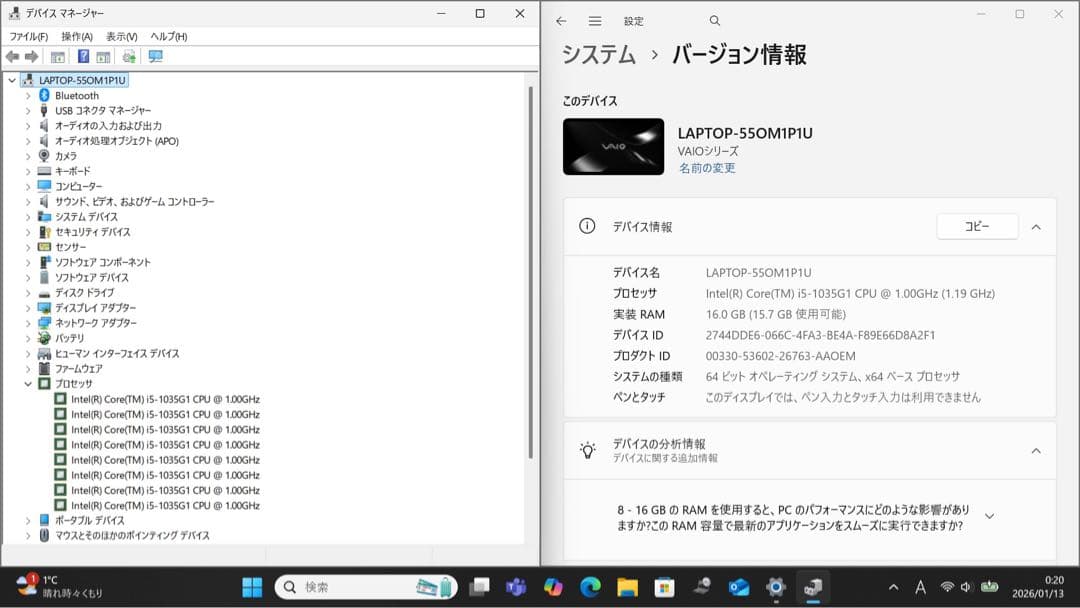Click the VAIO laptop device thumbnail
1080x608 pixels.
[613, 146]
